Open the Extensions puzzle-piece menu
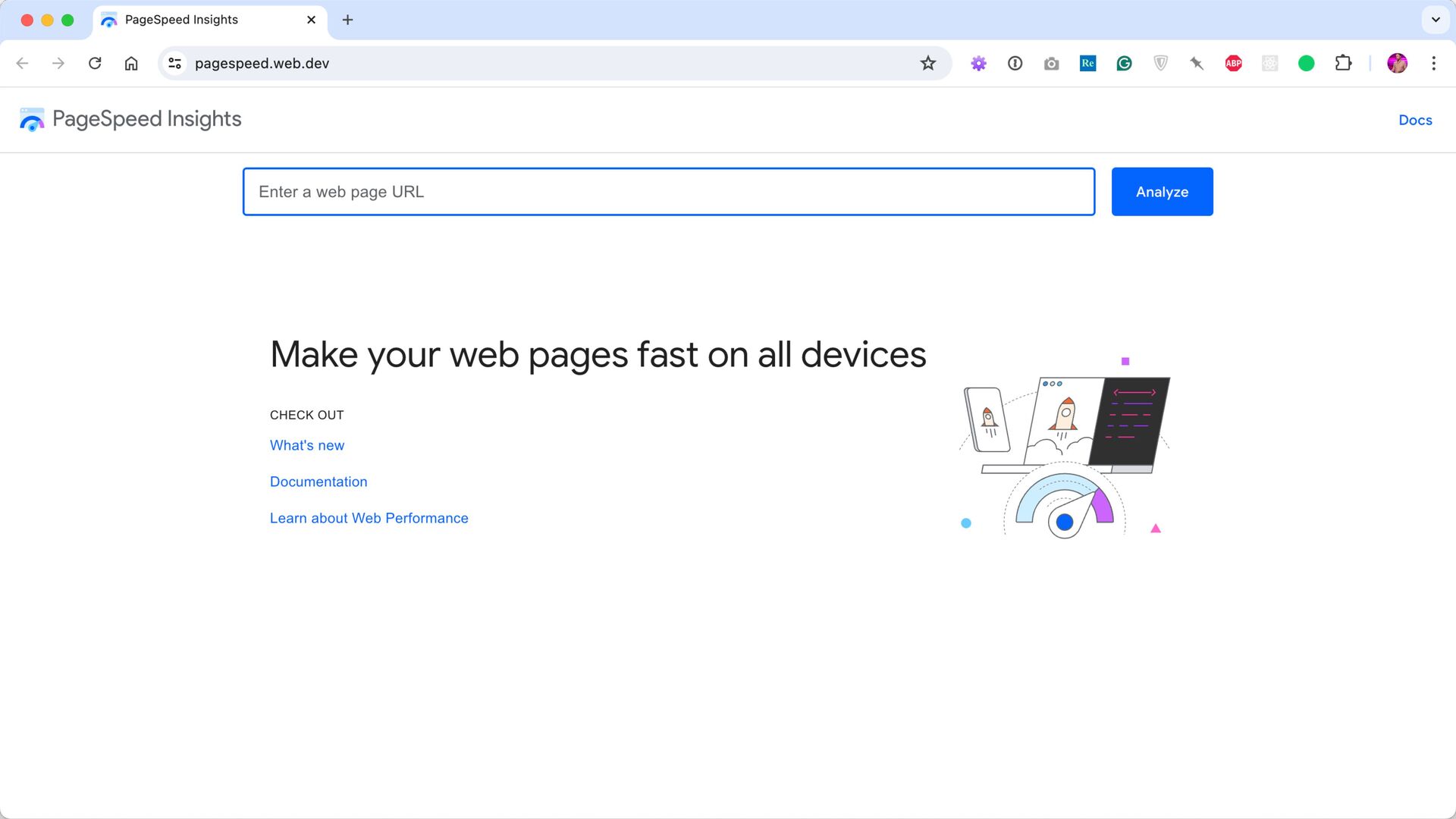Image resolution: width=1456 pixels, height=819 pixels. [x=1343, y=63]
